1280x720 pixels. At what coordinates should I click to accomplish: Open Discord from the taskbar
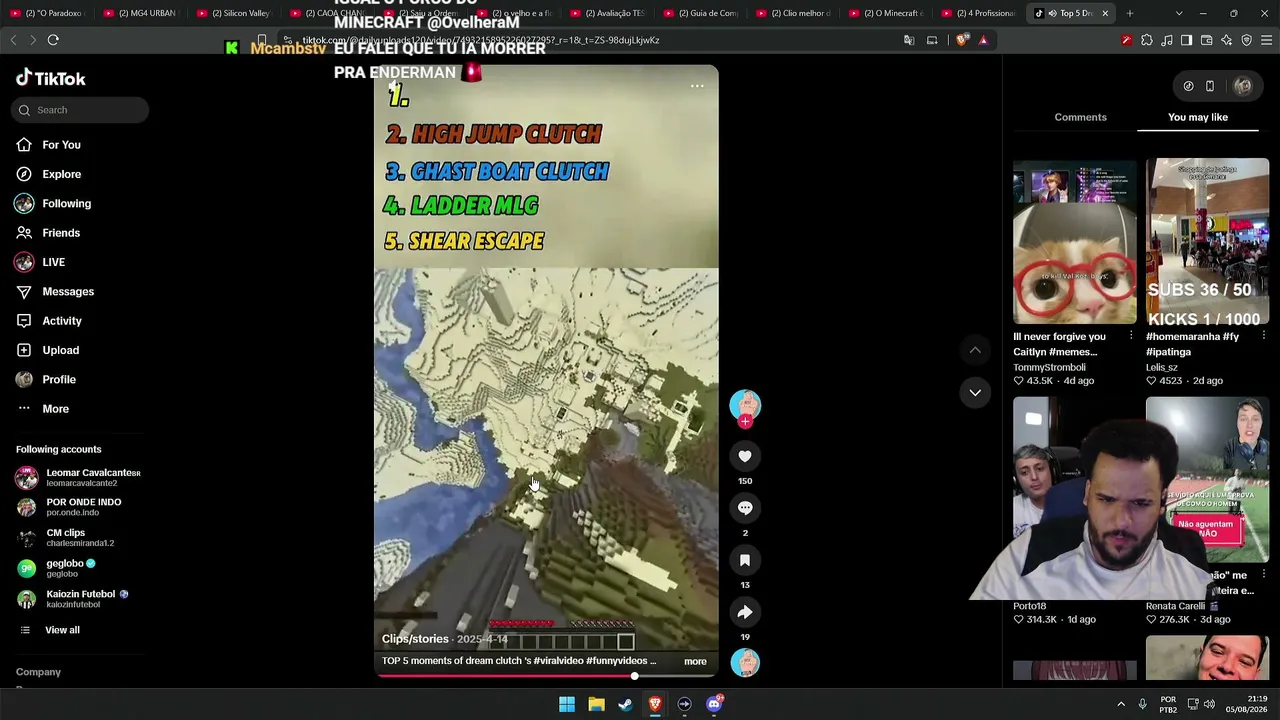(714, 704)
